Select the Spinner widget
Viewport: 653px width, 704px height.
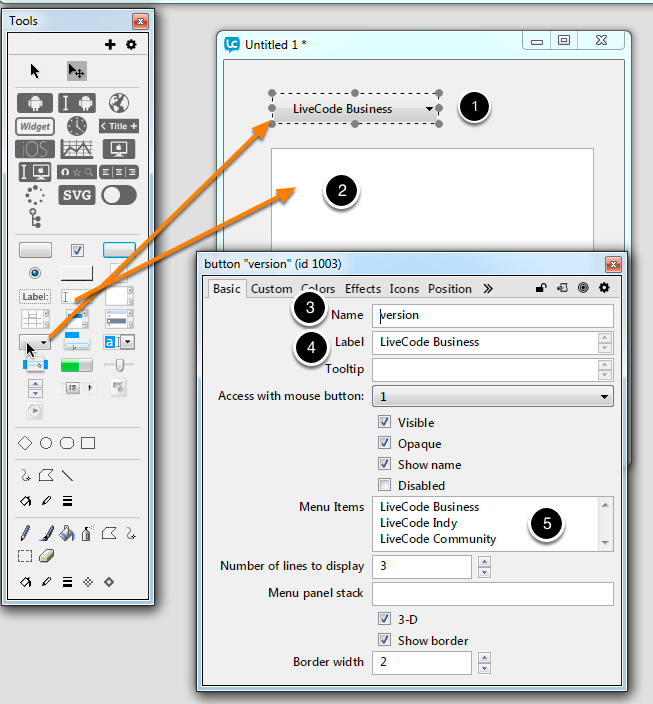(35, 195)
